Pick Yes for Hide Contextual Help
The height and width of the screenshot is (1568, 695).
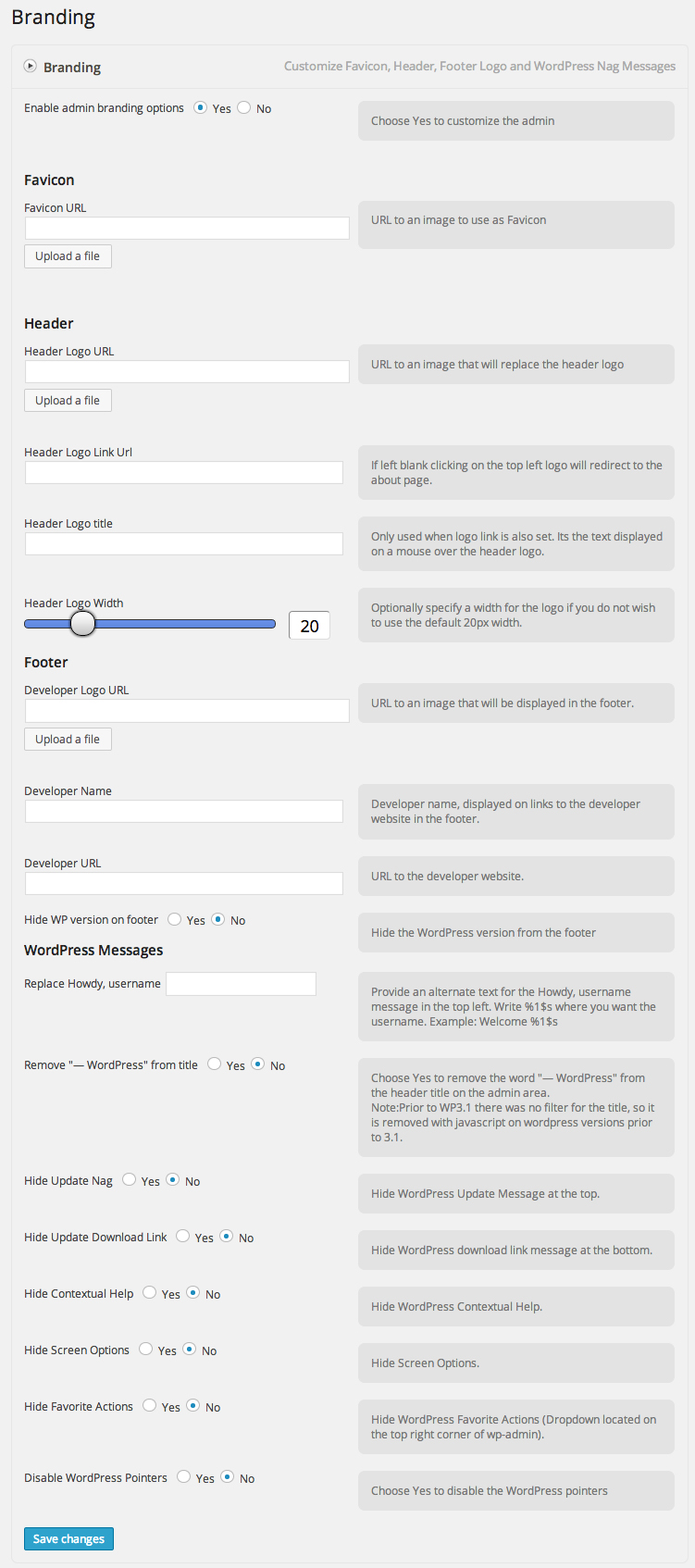coord(150,1293)
